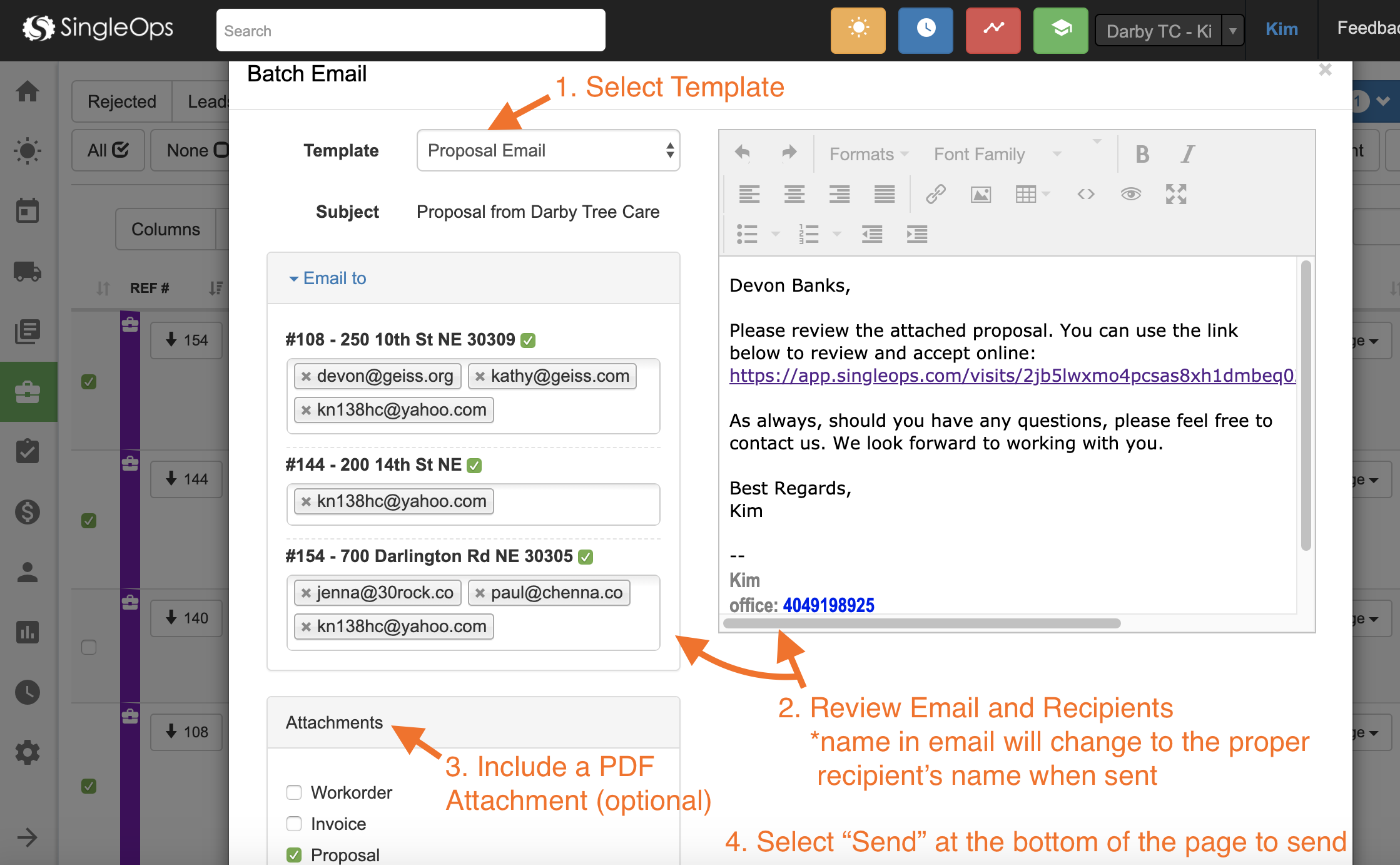This screenshot has height=865, width=1400.
Task: Open the Formats dropdown
Action: [869, 154]
